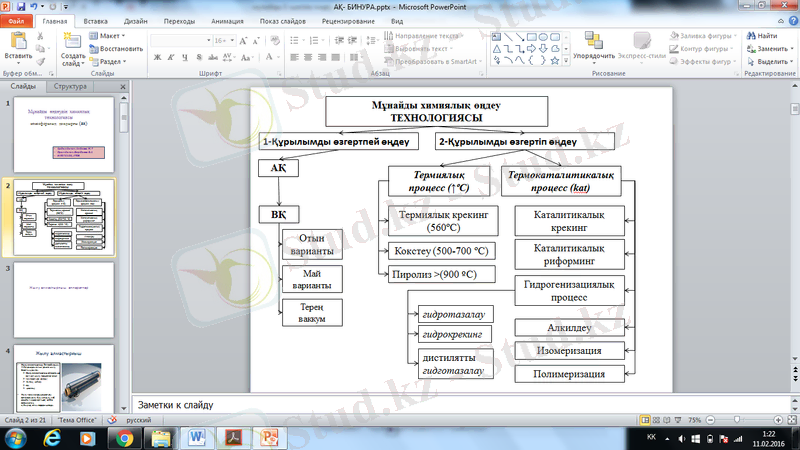Open Internet Explorer from the taskbar

click(x=53, y=437)
